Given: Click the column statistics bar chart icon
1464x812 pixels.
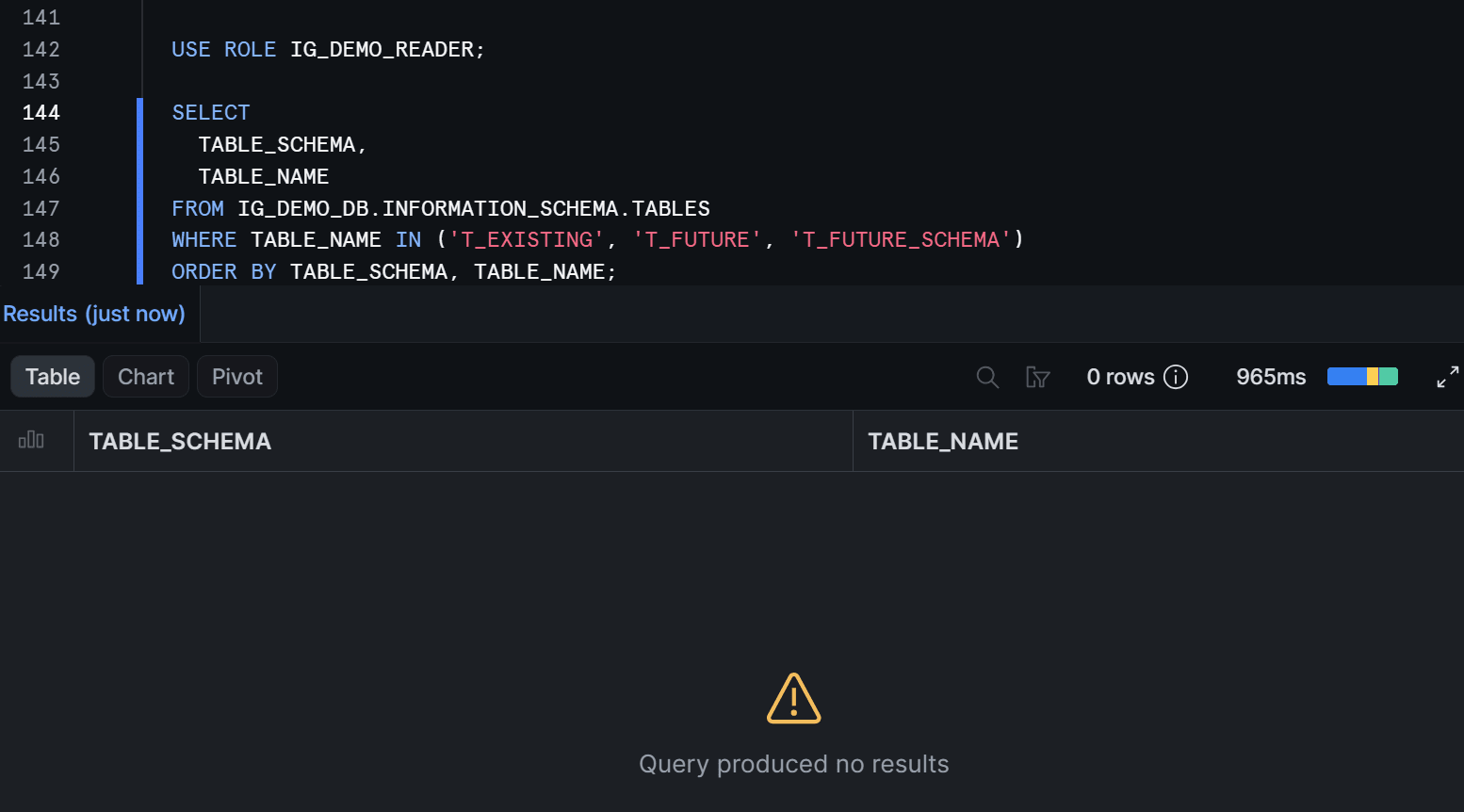Looking at the screenshot, I should 31,440.
